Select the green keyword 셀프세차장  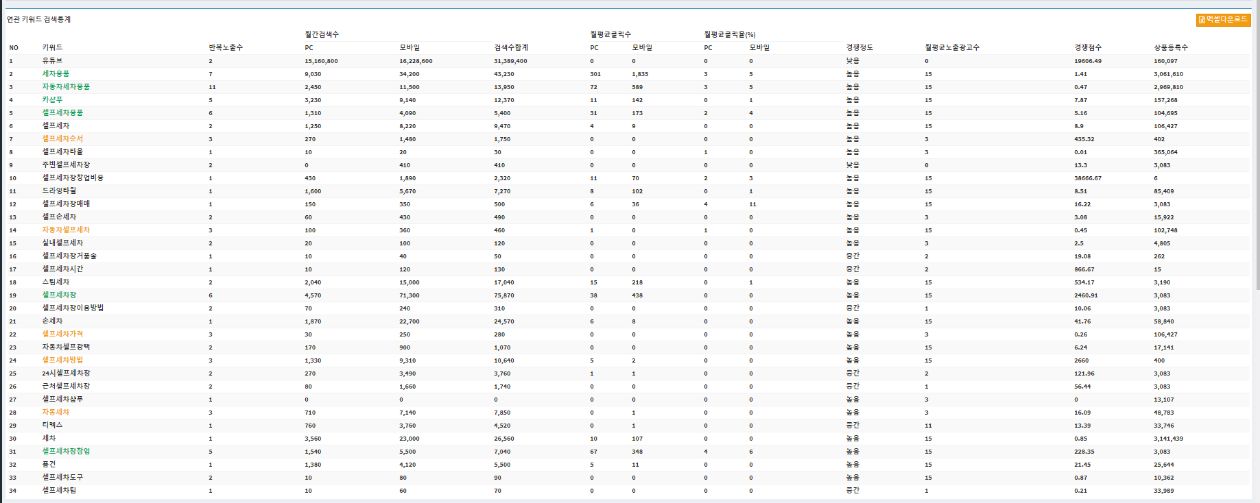point(59,294)
